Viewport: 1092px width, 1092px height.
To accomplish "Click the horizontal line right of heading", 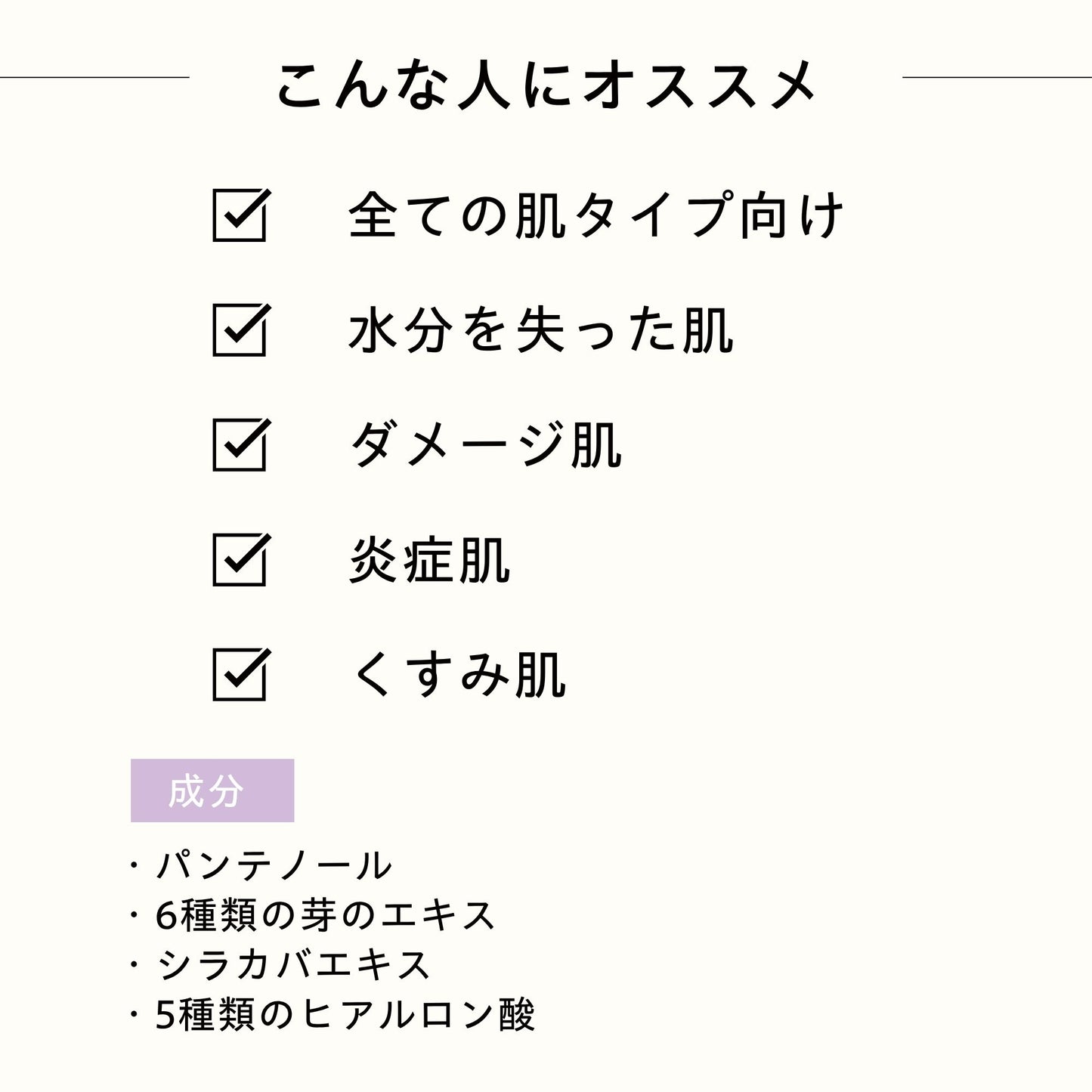I will coord(997,77).
